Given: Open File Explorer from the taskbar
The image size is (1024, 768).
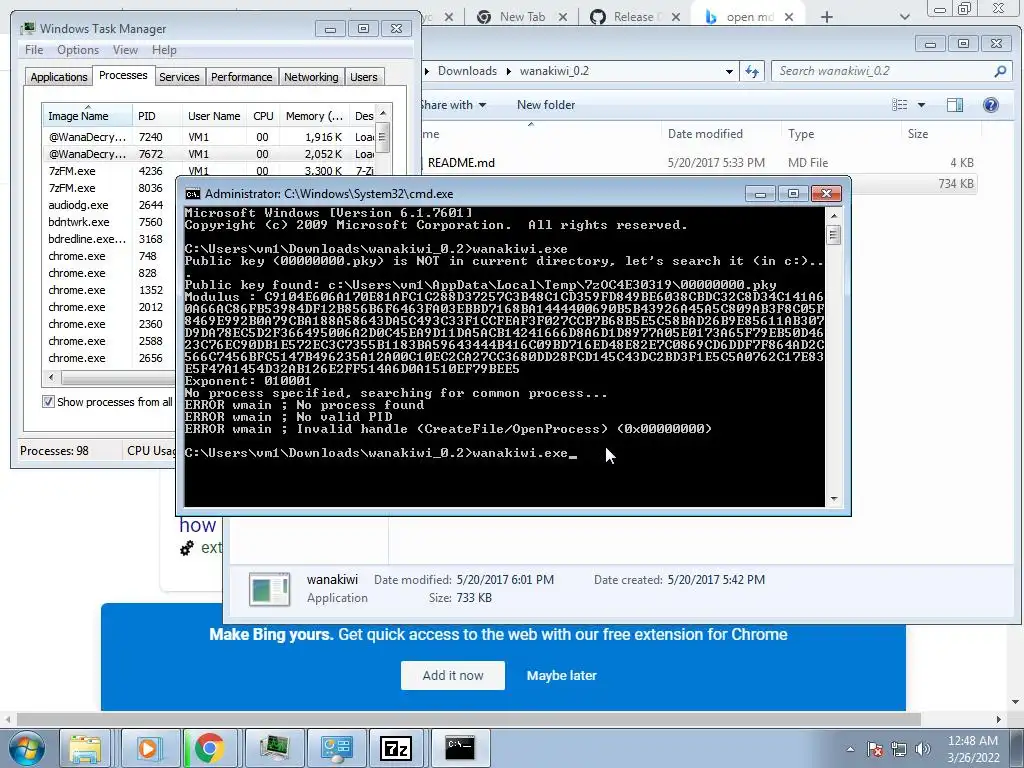Looking at the screenshot, I should [86, 748].
